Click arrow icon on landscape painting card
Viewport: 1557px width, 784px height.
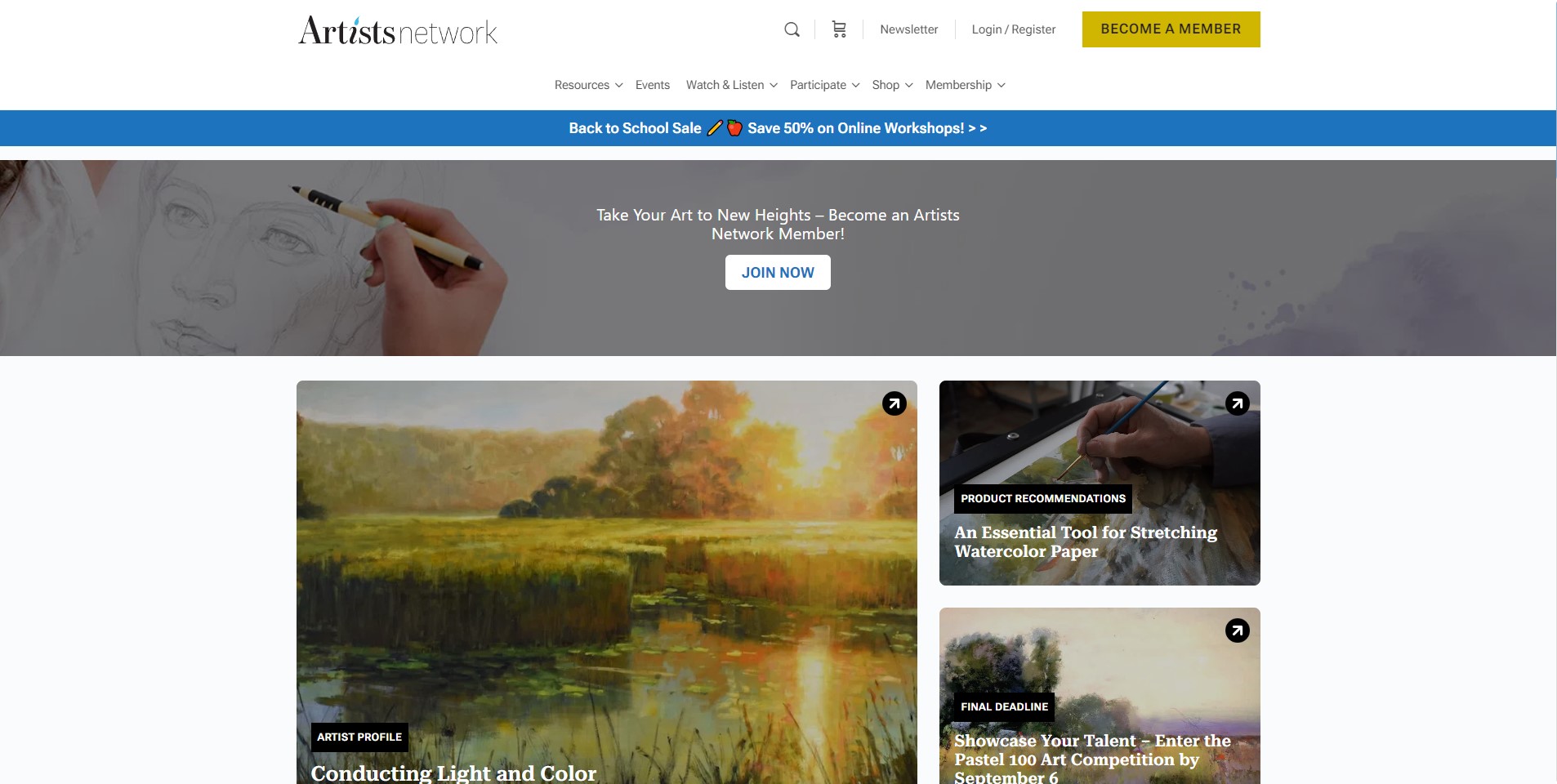click(x=894, y=403)
